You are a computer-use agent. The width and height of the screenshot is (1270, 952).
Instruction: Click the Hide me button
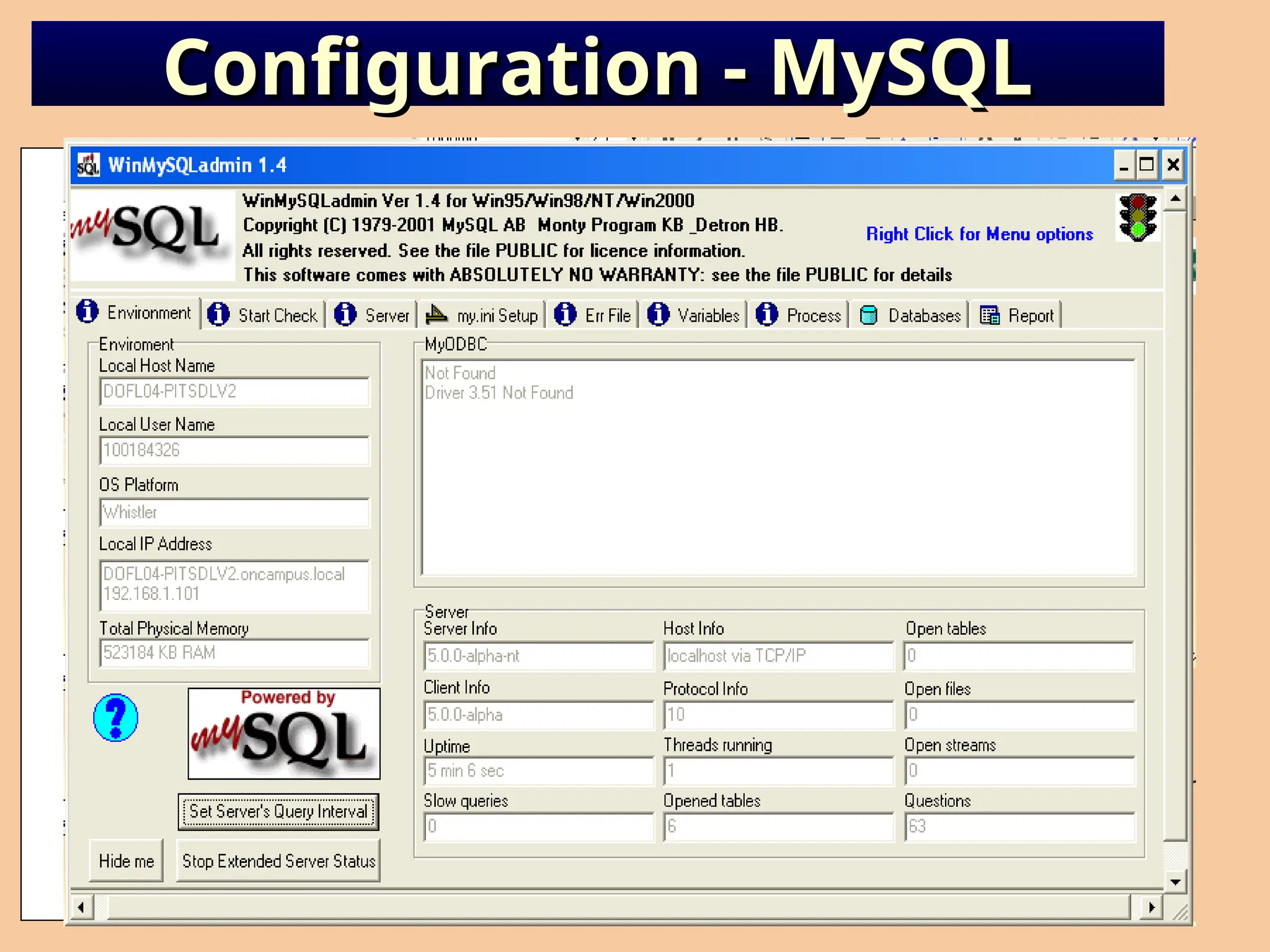[x=127, y=860]
